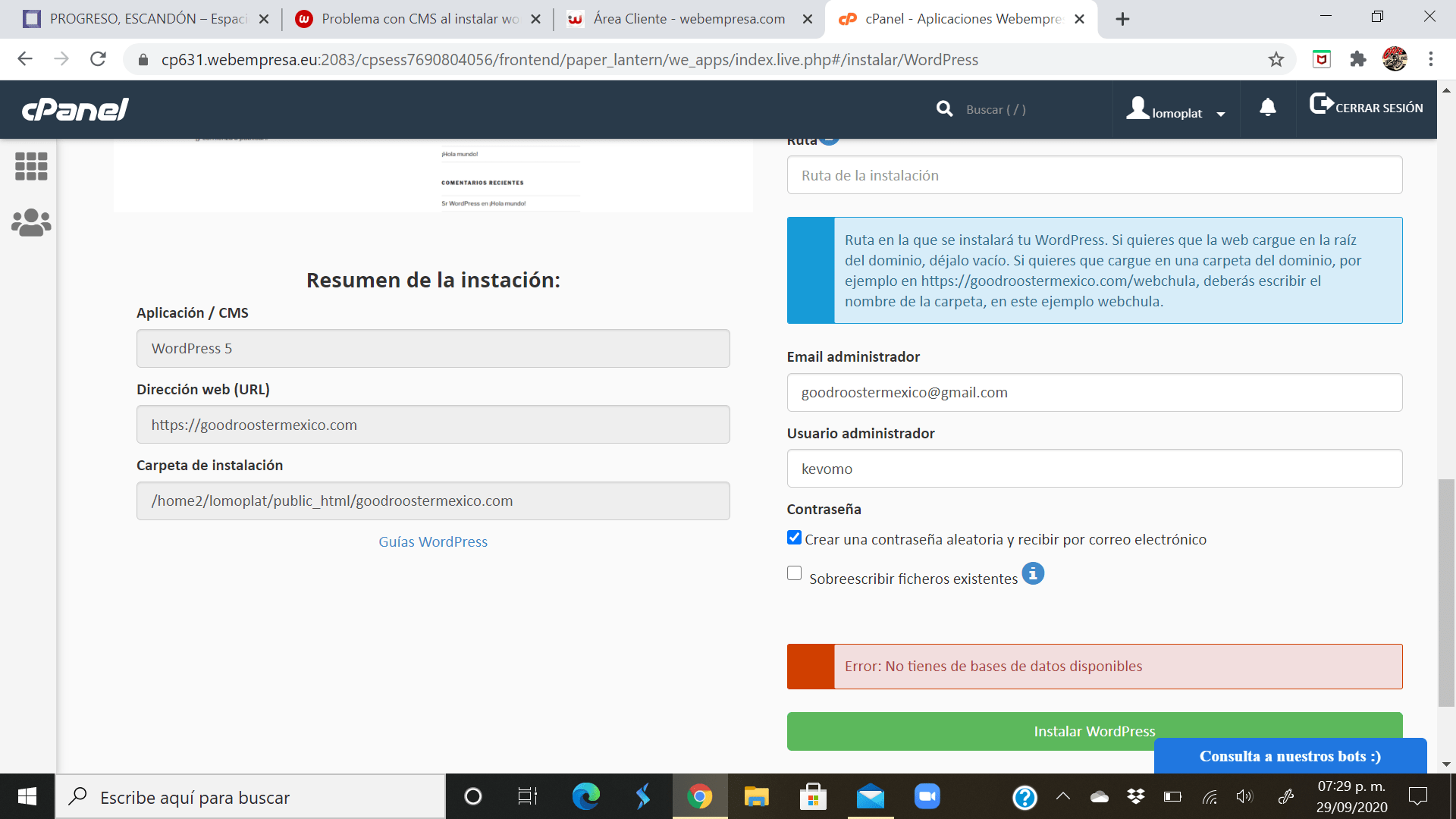Viewport: 1456px width, 819px height.
Task: Open Guías WordPress link
Action: pyautogui.click(x=433, y=541)
